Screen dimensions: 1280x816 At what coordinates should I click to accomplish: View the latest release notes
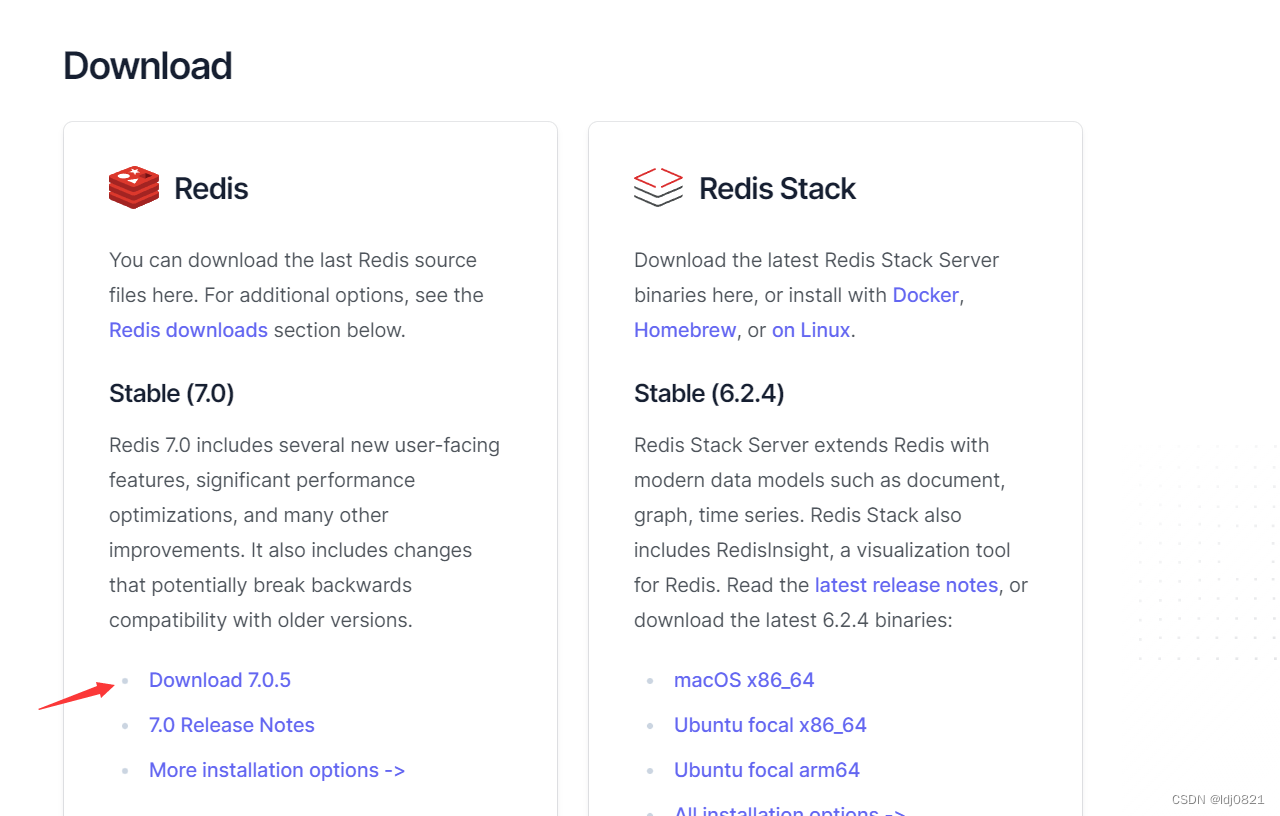(906, 585)
